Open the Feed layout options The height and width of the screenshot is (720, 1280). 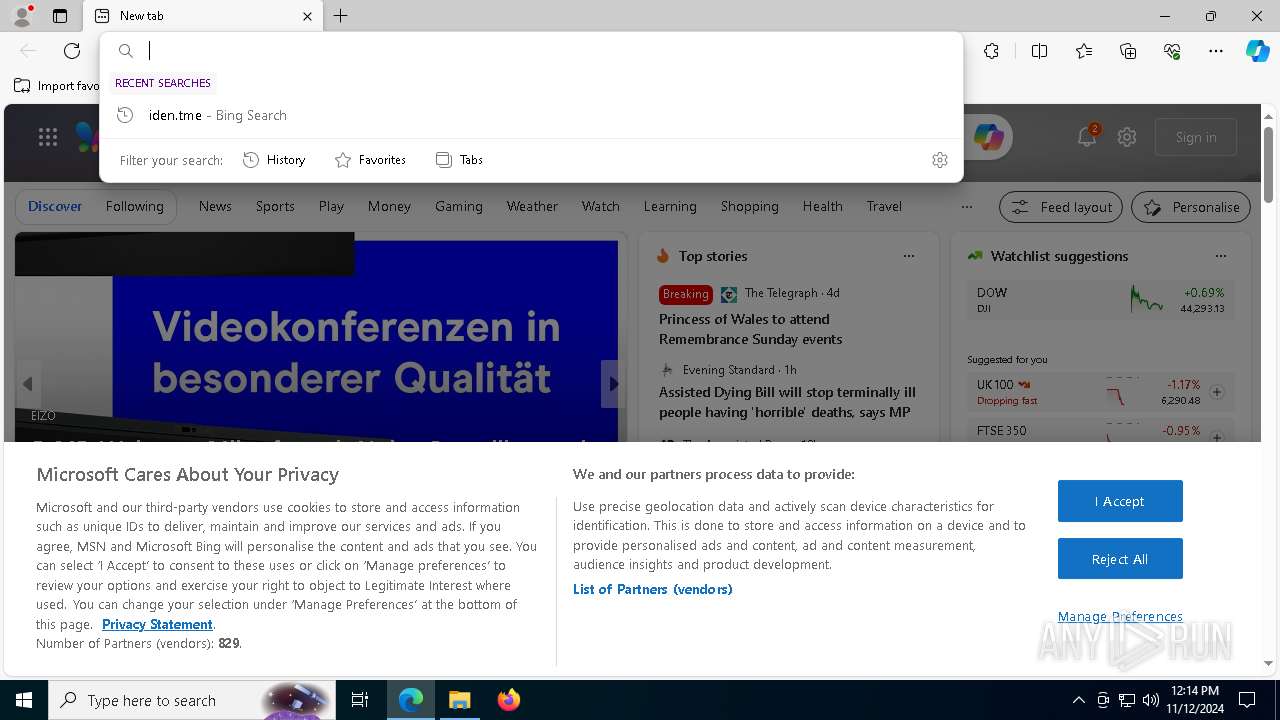tap(1062, 207)
